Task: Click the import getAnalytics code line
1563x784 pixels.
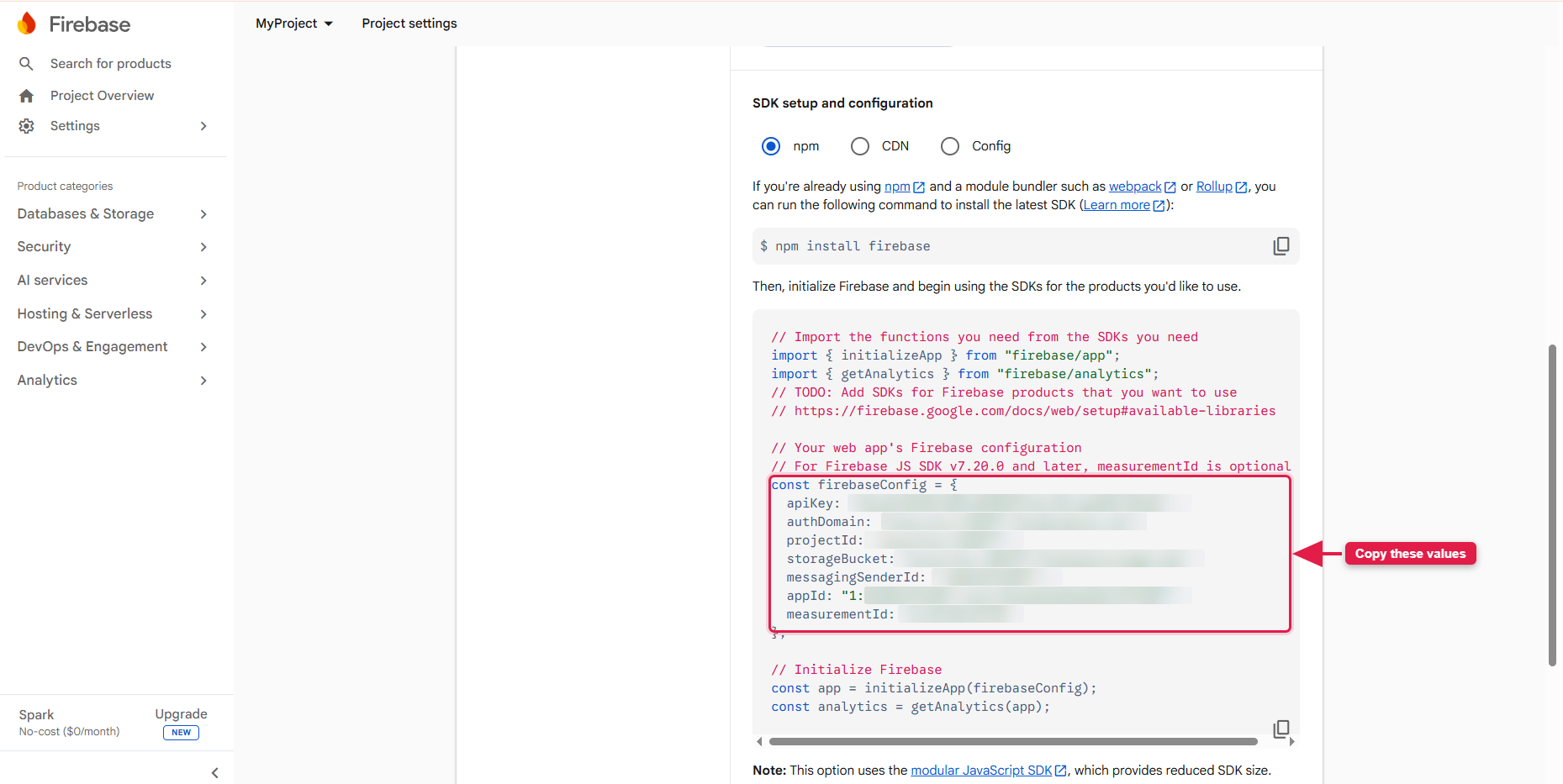Action: [965, 374]
